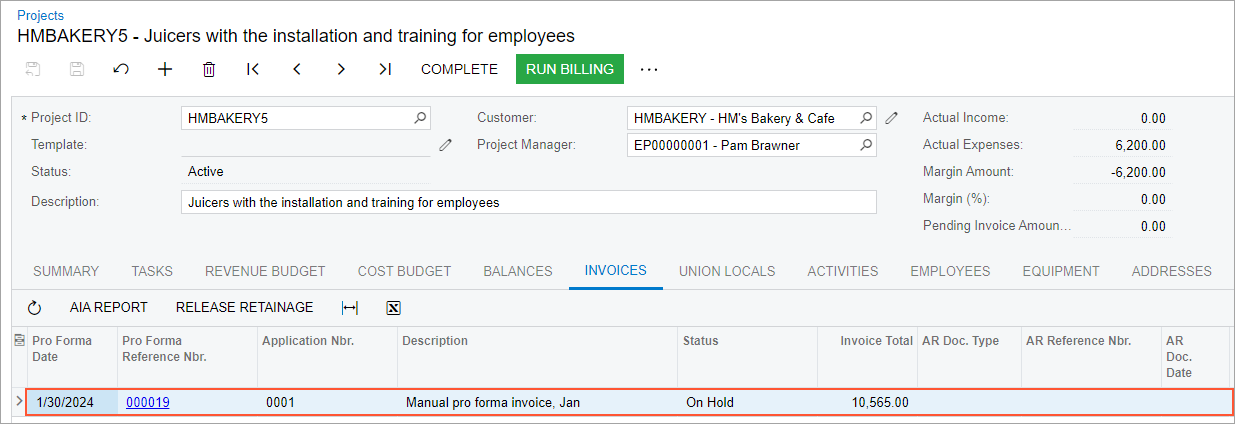Go to the first record

tap(253, 69)
